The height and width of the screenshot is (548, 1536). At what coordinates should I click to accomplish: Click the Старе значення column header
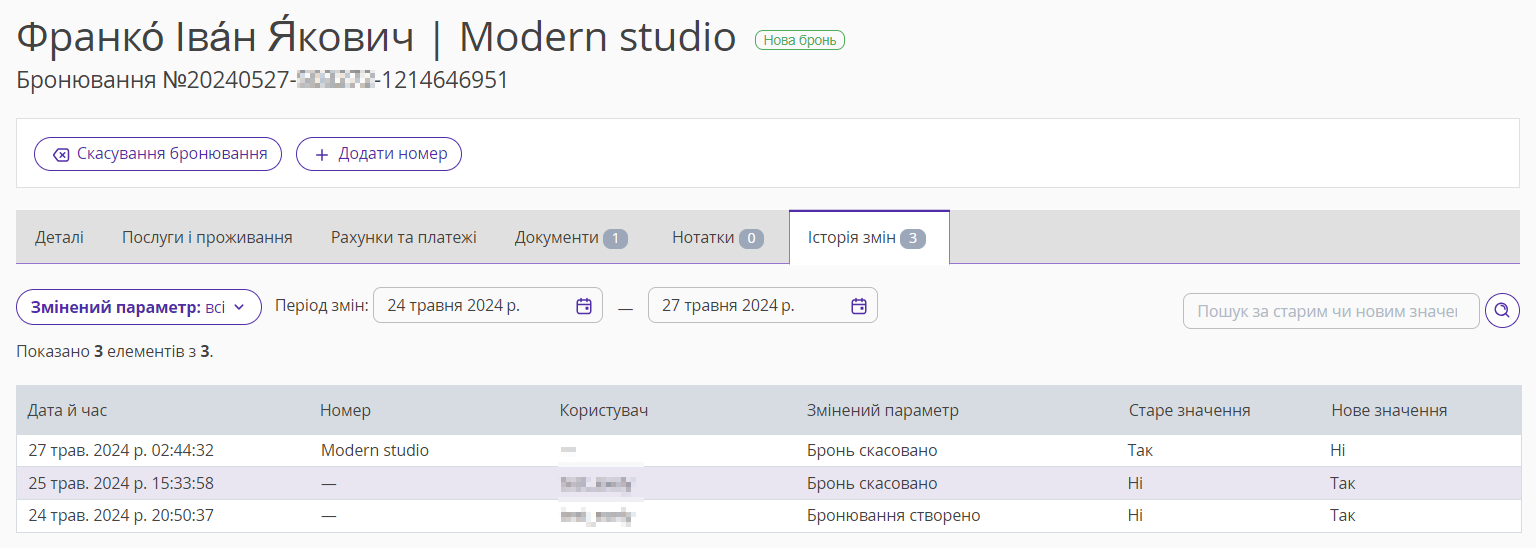coord(1189,410)
